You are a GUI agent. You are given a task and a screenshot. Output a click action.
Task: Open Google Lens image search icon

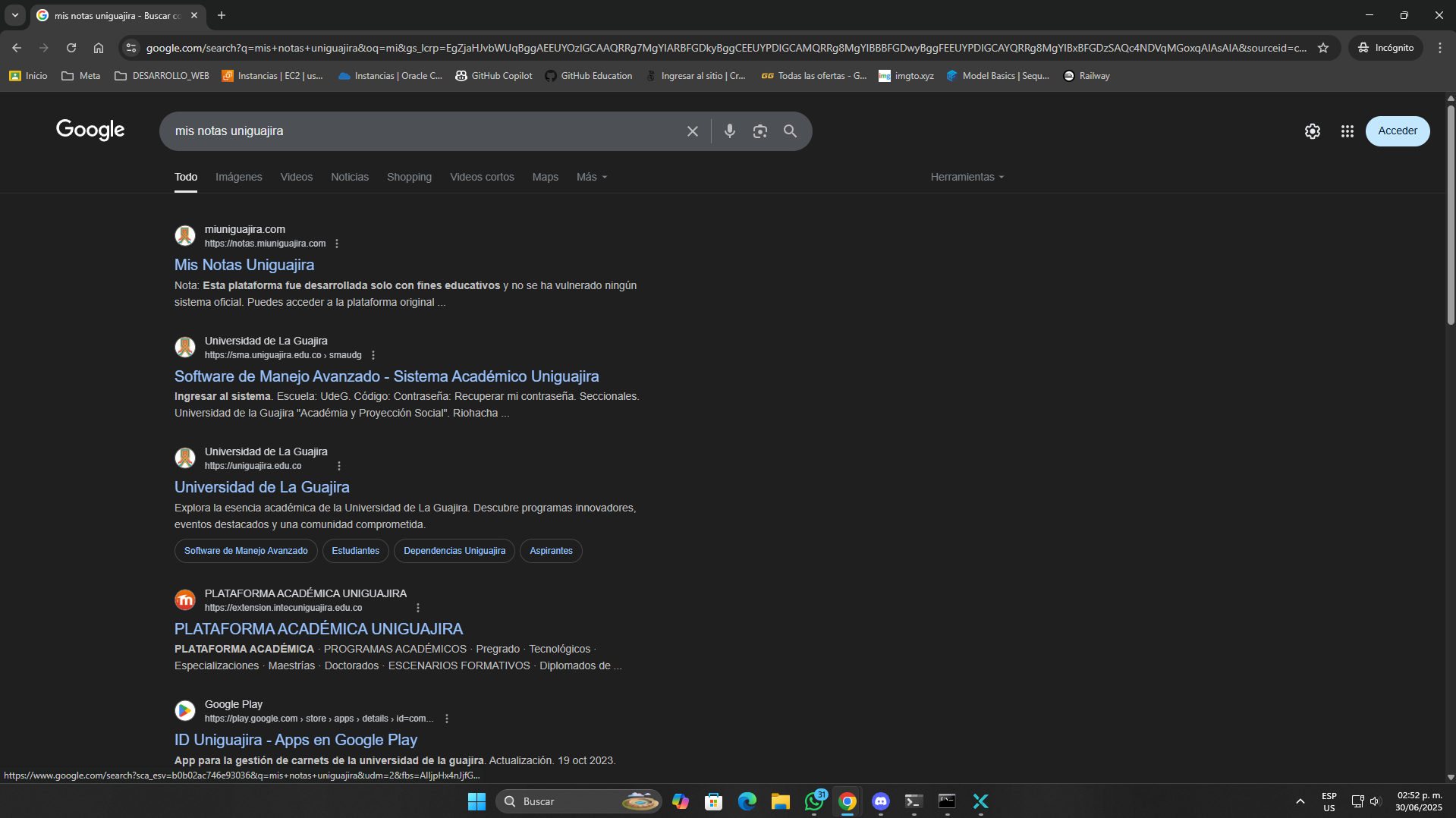pyautogui.click(x=759, y=131)
